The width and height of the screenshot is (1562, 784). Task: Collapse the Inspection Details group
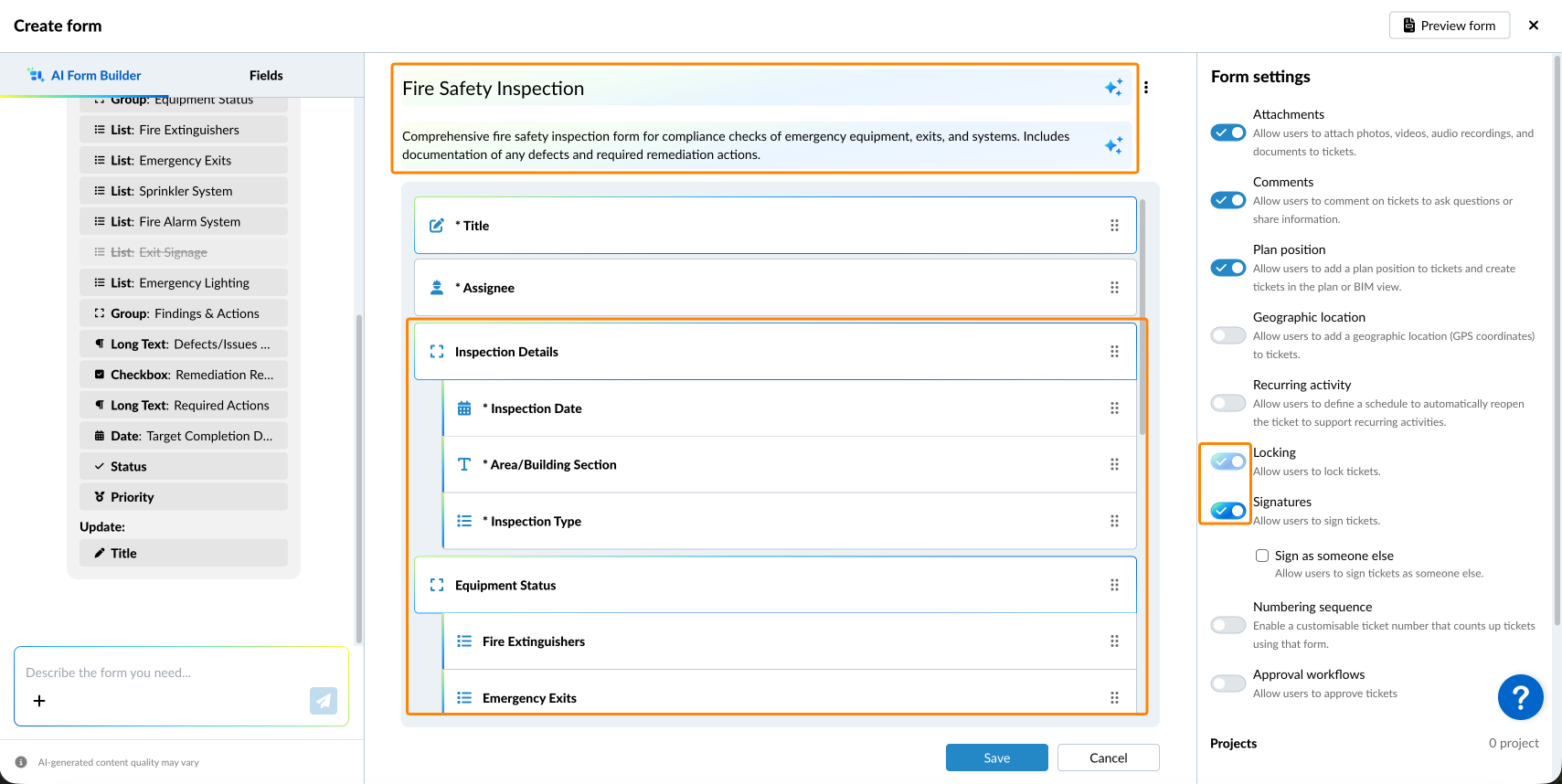pos(437,352)
